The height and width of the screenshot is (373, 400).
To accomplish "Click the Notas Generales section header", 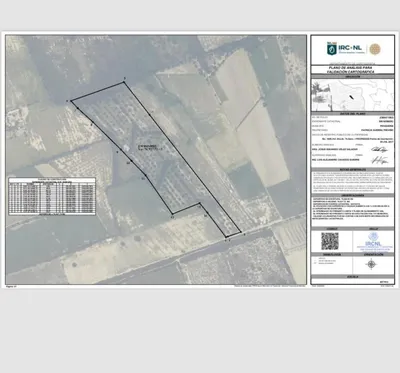I will click(x=352, y=170).
